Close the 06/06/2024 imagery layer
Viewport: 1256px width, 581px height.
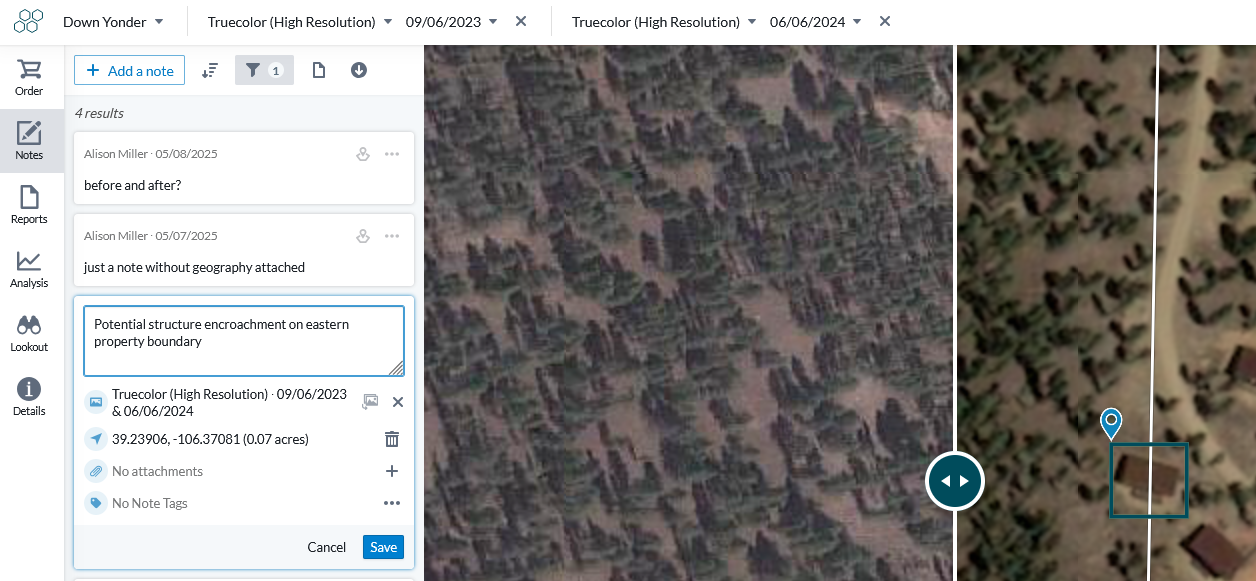[885, 21]
